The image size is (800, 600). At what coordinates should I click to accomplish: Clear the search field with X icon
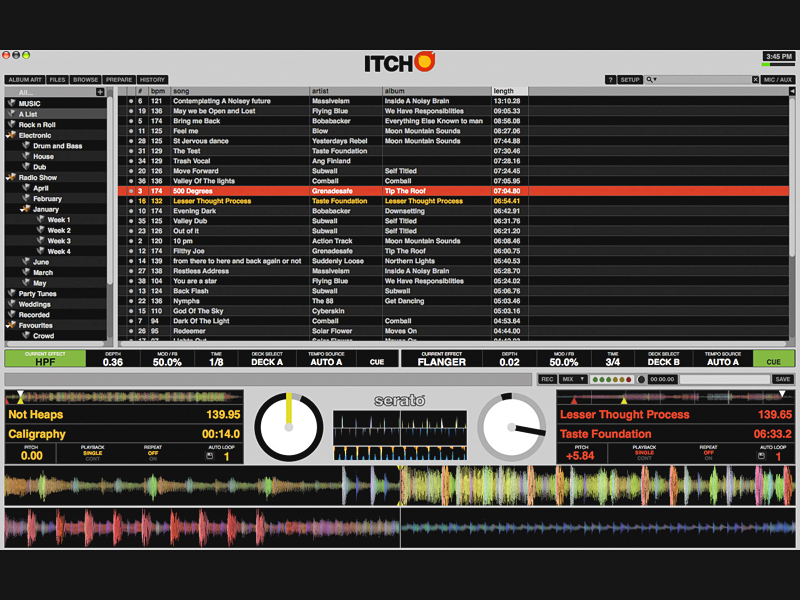[x=755, y=80]
